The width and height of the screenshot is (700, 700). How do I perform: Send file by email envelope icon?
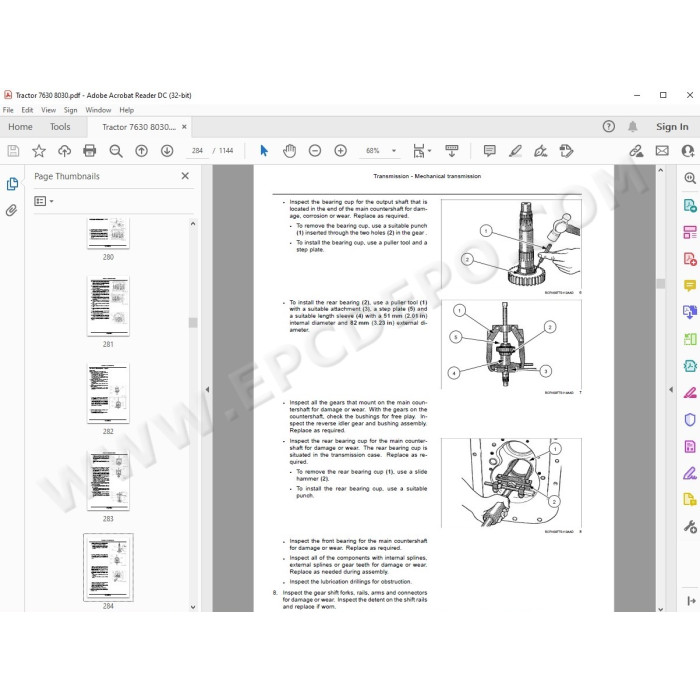(x=662, y=151)
